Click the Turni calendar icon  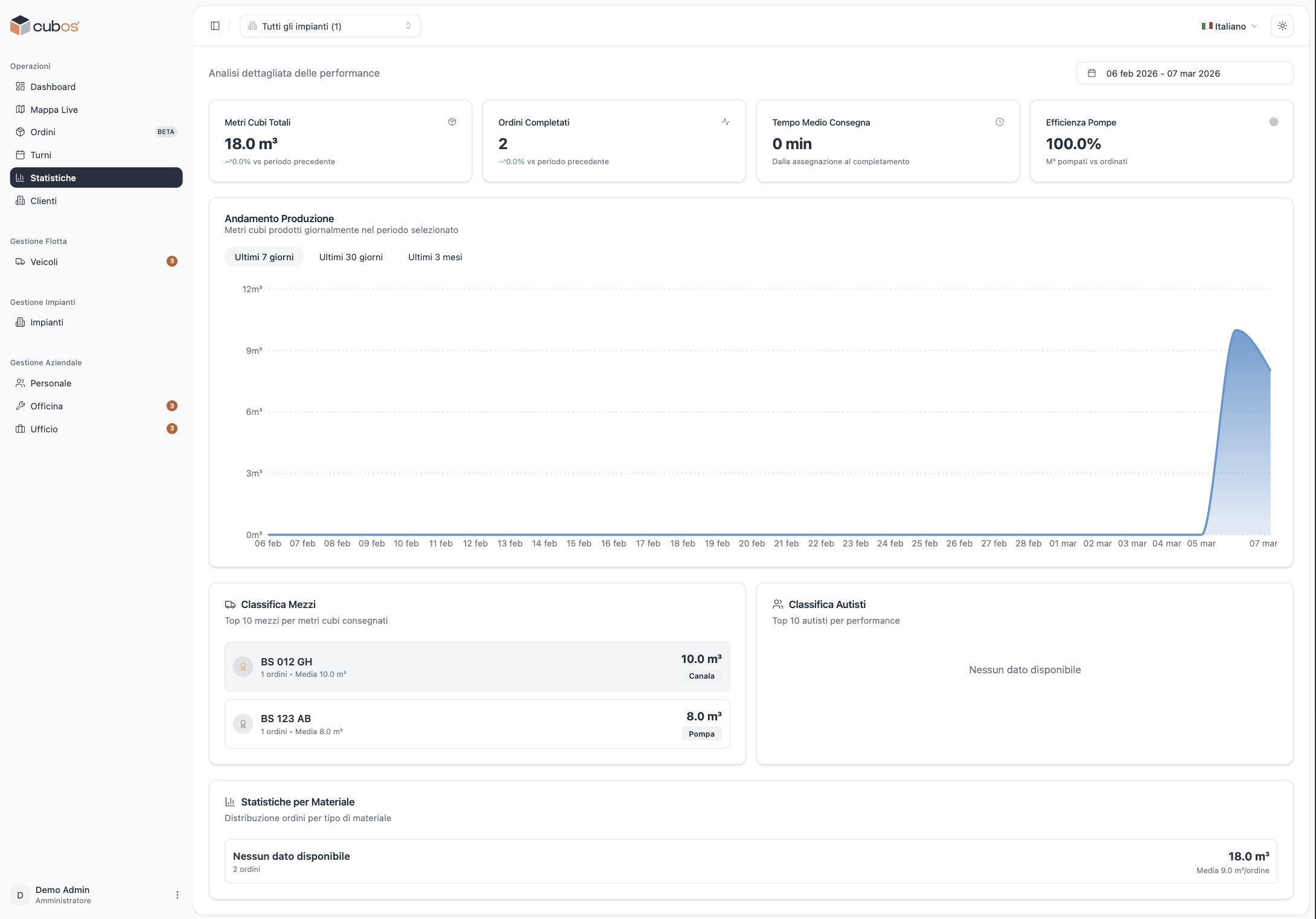pyautogui.click(x=21, y=155)
